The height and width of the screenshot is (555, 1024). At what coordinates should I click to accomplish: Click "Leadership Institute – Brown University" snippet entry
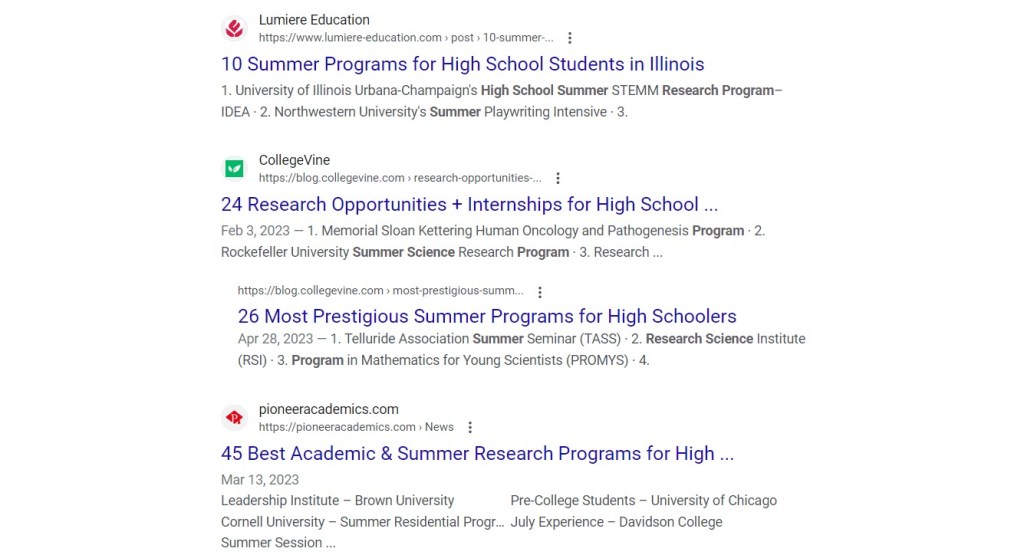point(337,500)
